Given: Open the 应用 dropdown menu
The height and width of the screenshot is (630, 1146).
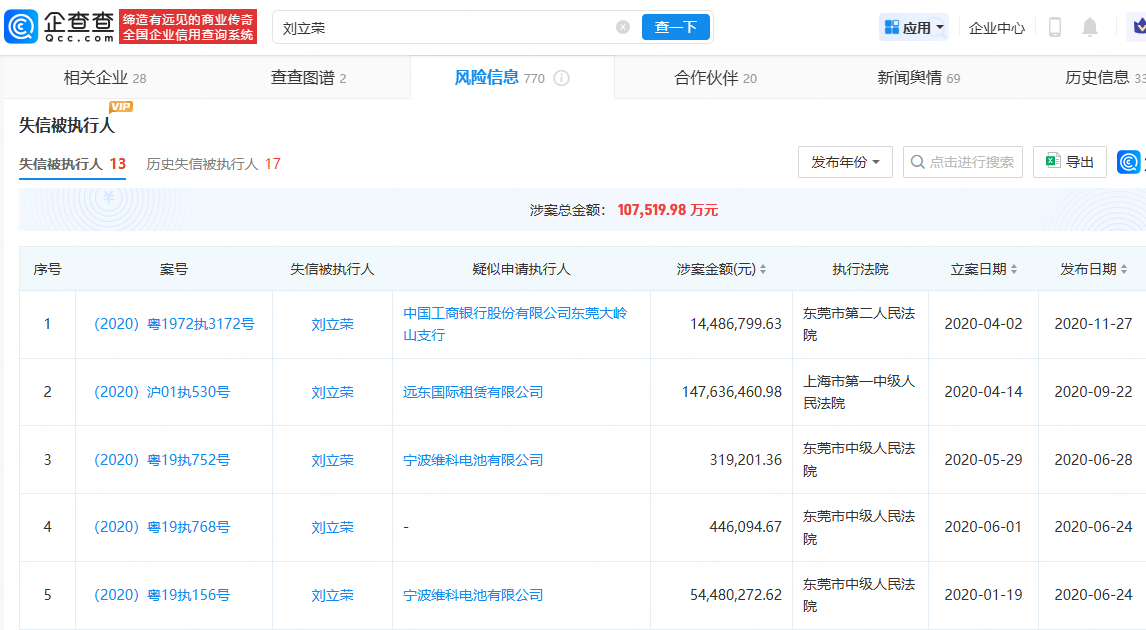Looking at the screenshot, I should pyautogui.click(x=915, y=27).
